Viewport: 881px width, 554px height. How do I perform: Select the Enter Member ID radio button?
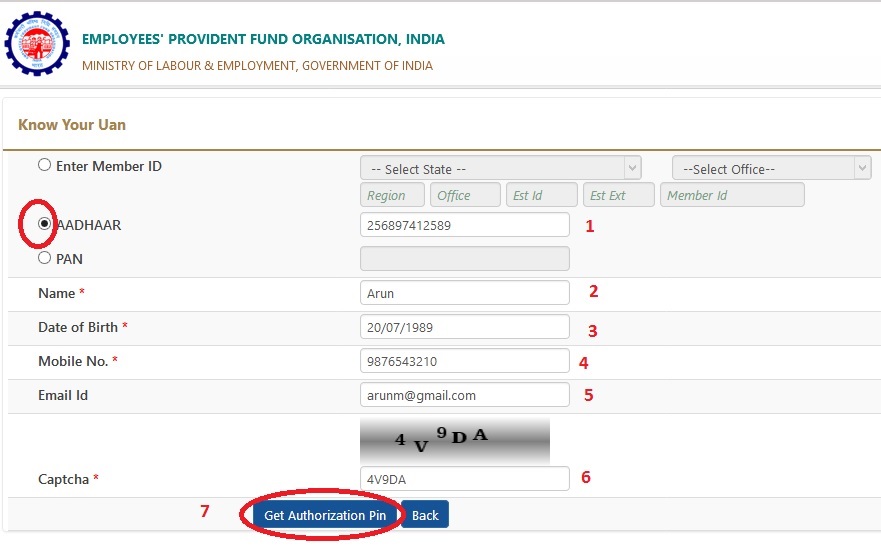(44, 165)
